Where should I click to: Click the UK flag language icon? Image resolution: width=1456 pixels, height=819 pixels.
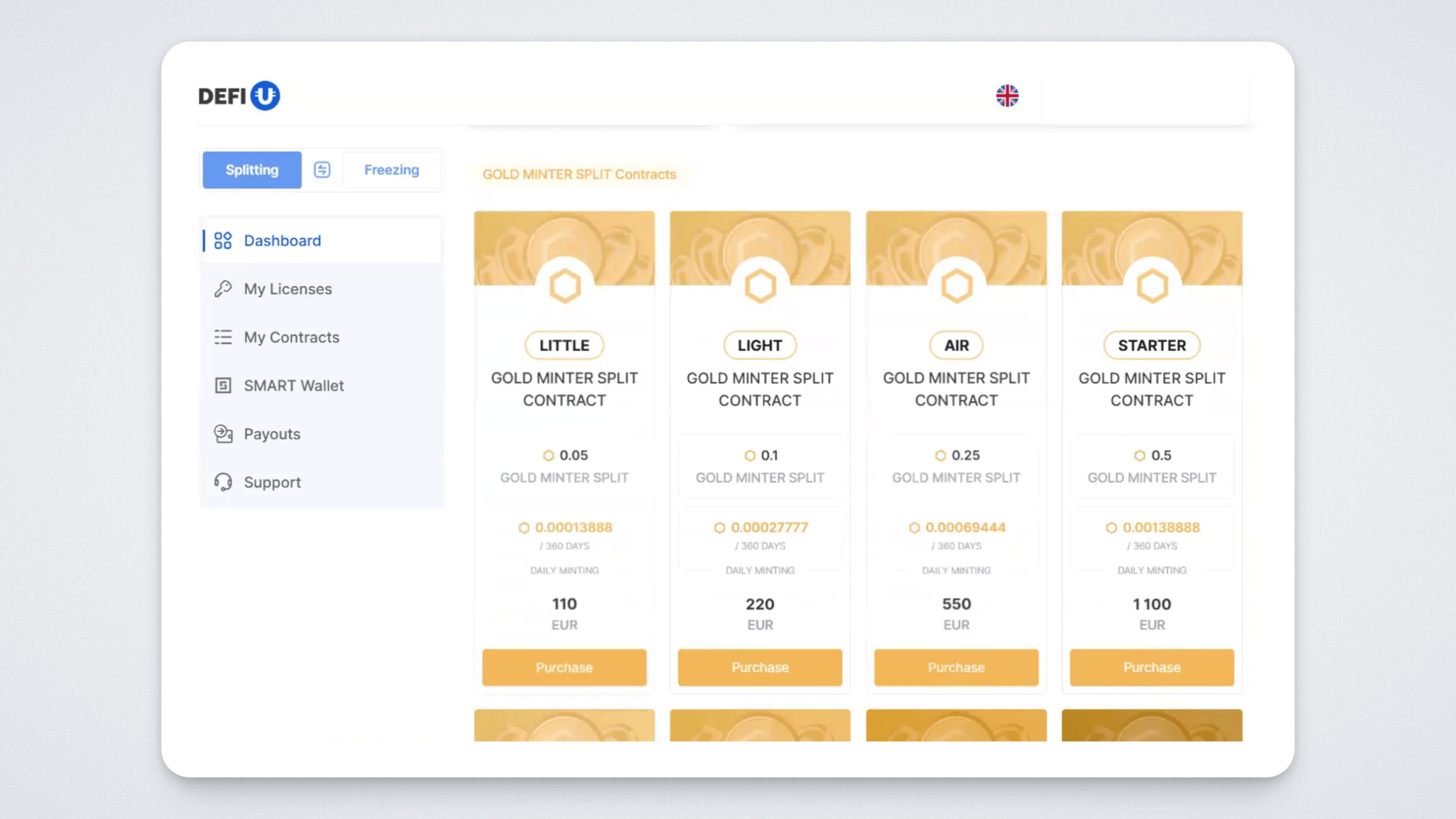(x=1007, y=96)
